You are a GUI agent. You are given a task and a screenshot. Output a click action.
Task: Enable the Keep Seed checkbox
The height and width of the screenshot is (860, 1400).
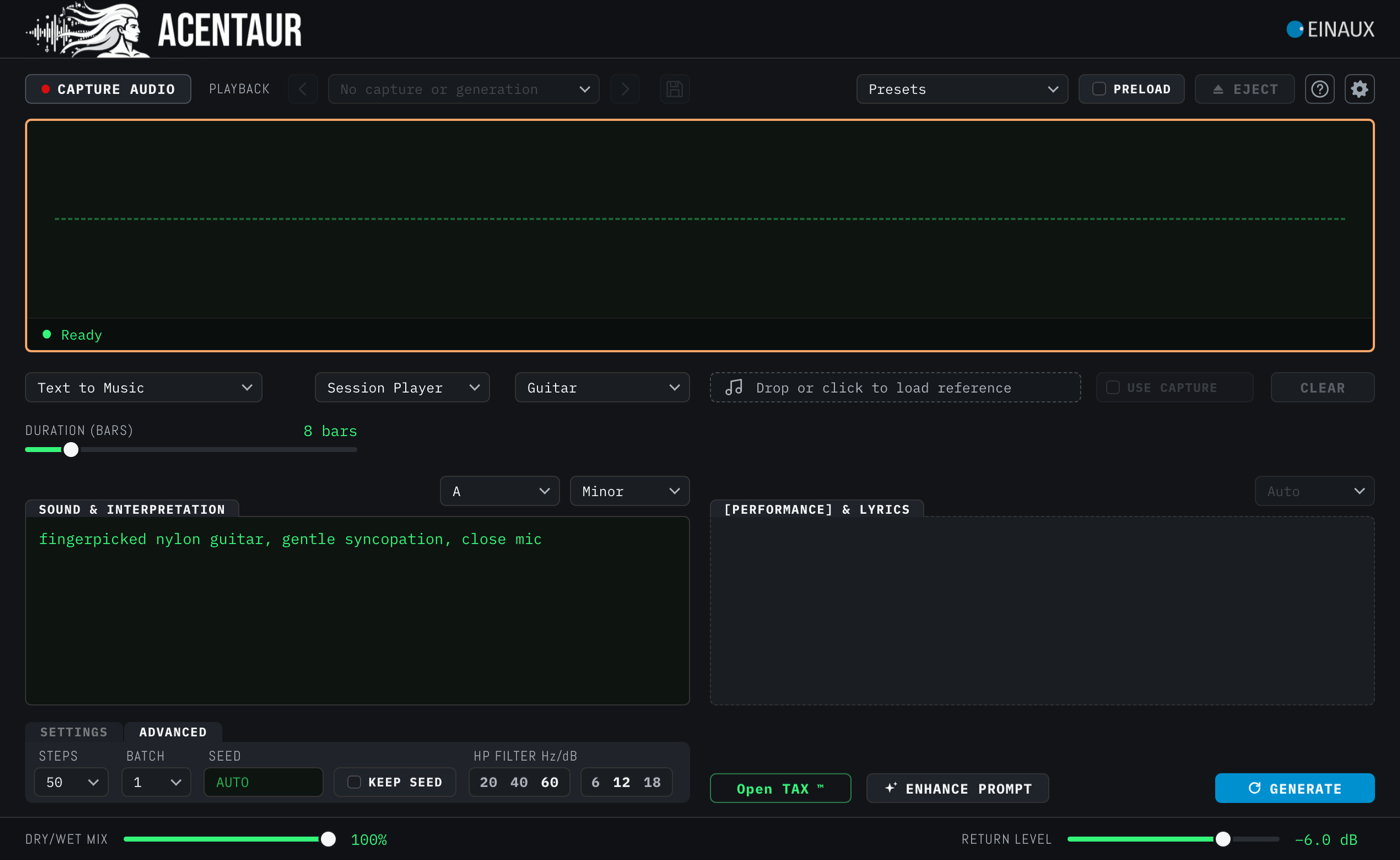tap(354, 782)
